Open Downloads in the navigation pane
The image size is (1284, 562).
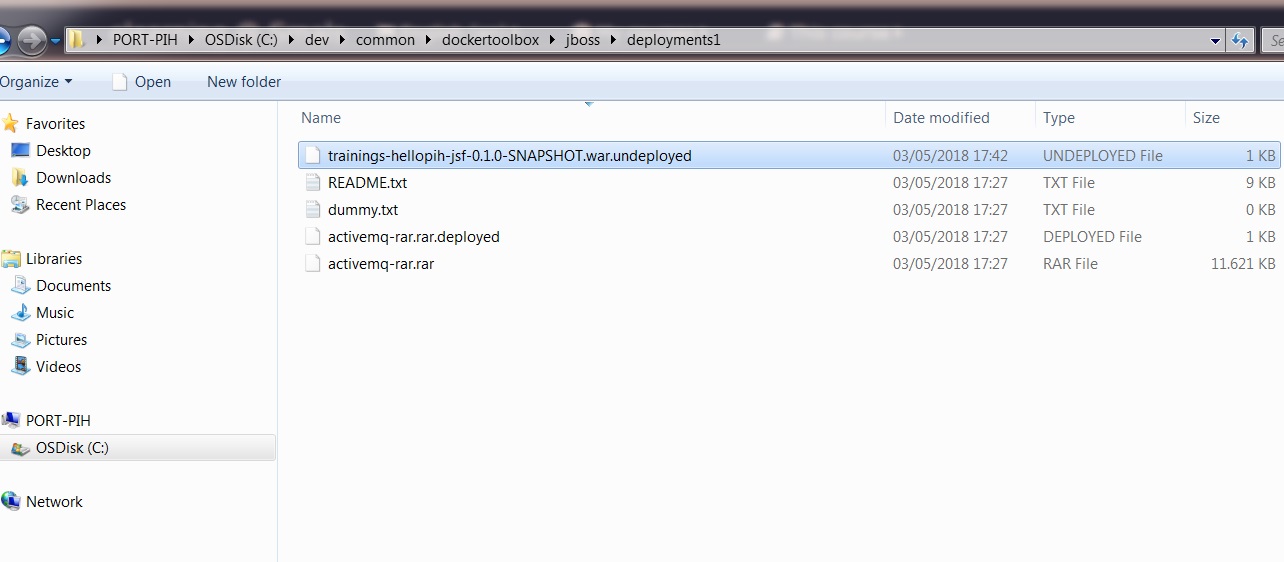click(73, 178)
